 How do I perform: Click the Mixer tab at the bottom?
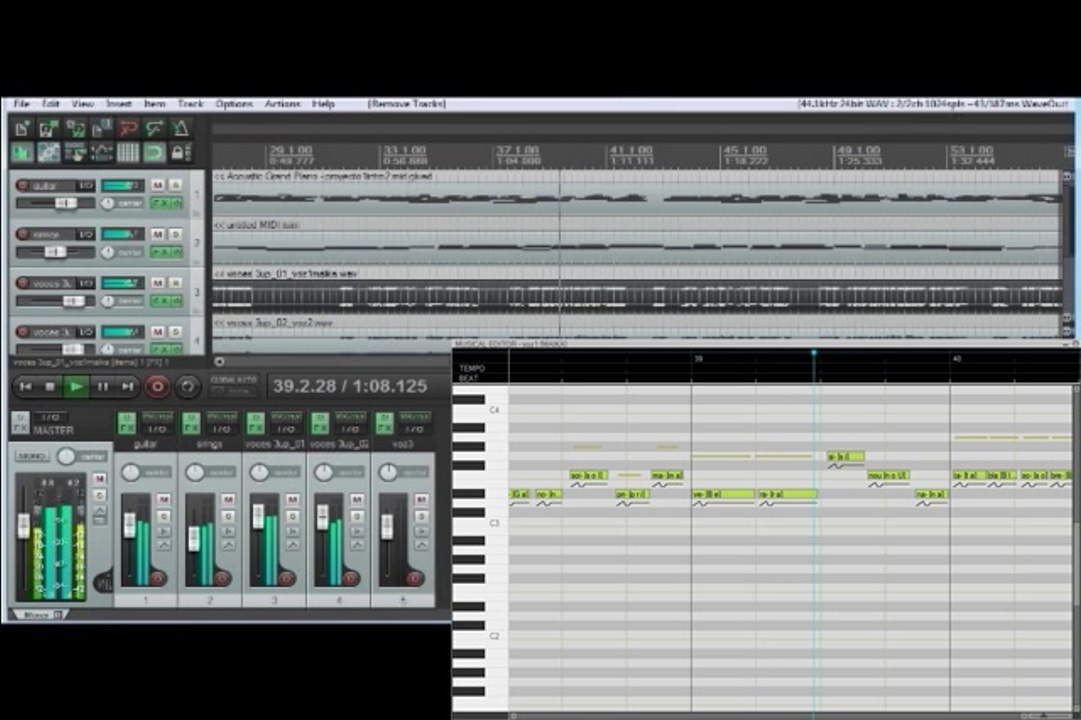pos(40,614)
